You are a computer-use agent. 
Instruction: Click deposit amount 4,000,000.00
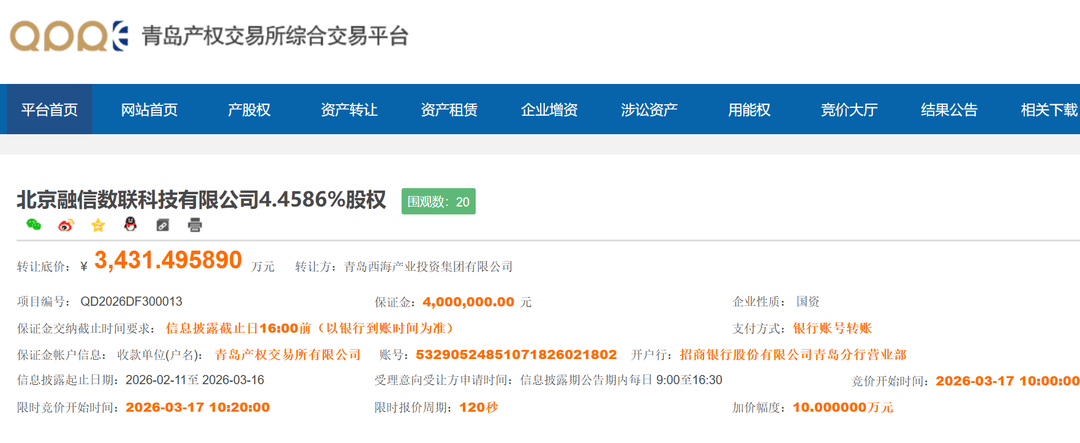click(x=469, y=302)
